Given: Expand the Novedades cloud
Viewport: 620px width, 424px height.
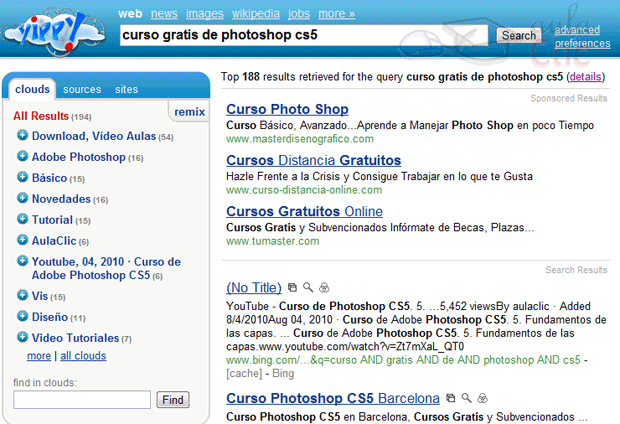Looking at the screenshot, I should coord(23,198).
